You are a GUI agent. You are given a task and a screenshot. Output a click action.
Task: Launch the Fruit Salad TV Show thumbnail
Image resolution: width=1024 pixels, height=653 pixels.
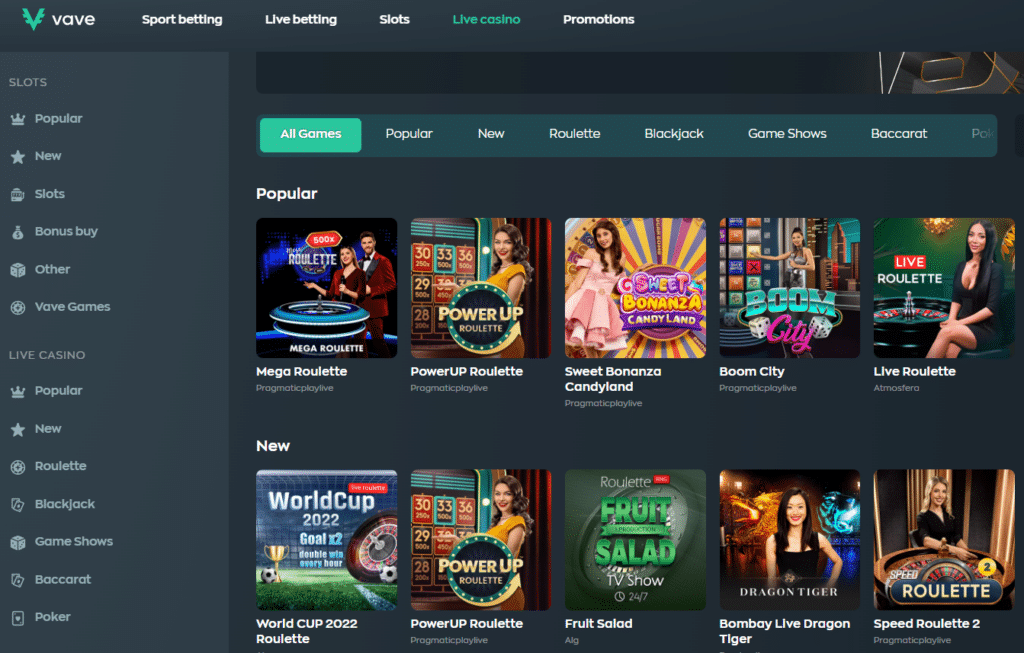(635, 540)
